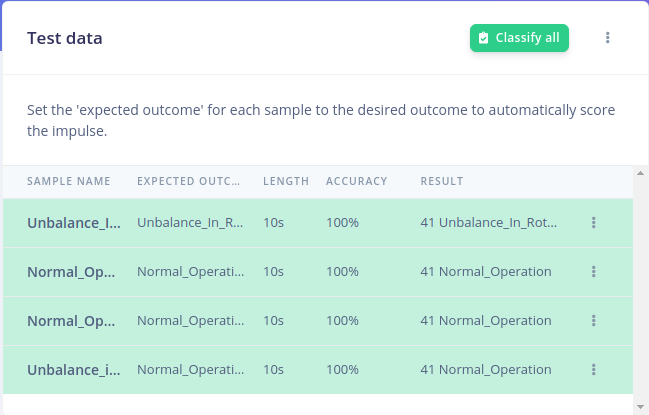
Task: Click the 41 Unbalance_In_Rot... result cell
Action: tap(488, 223)
